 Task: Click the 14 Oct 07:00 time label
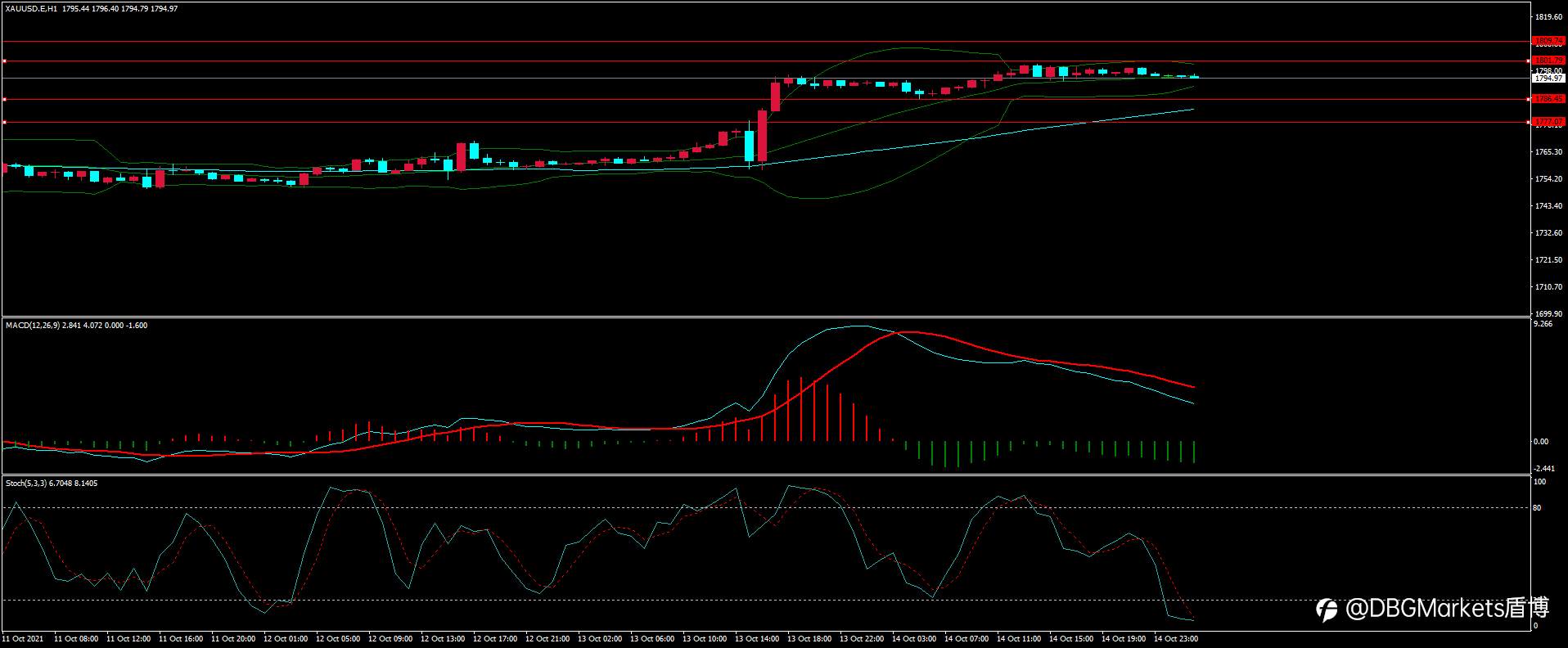tap(966, 638)
